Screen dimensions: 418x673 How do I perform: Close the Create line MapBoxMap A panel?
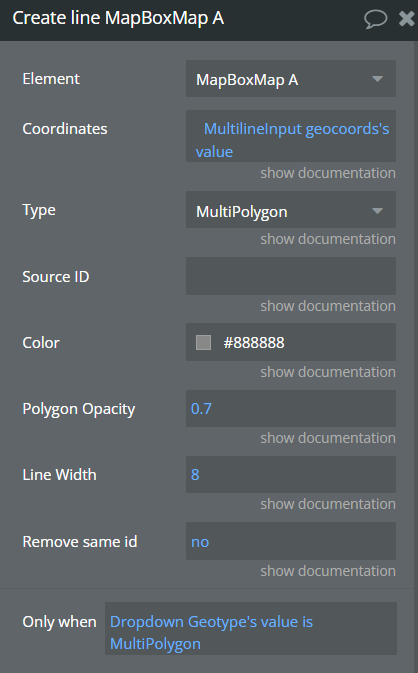point(406,19)
